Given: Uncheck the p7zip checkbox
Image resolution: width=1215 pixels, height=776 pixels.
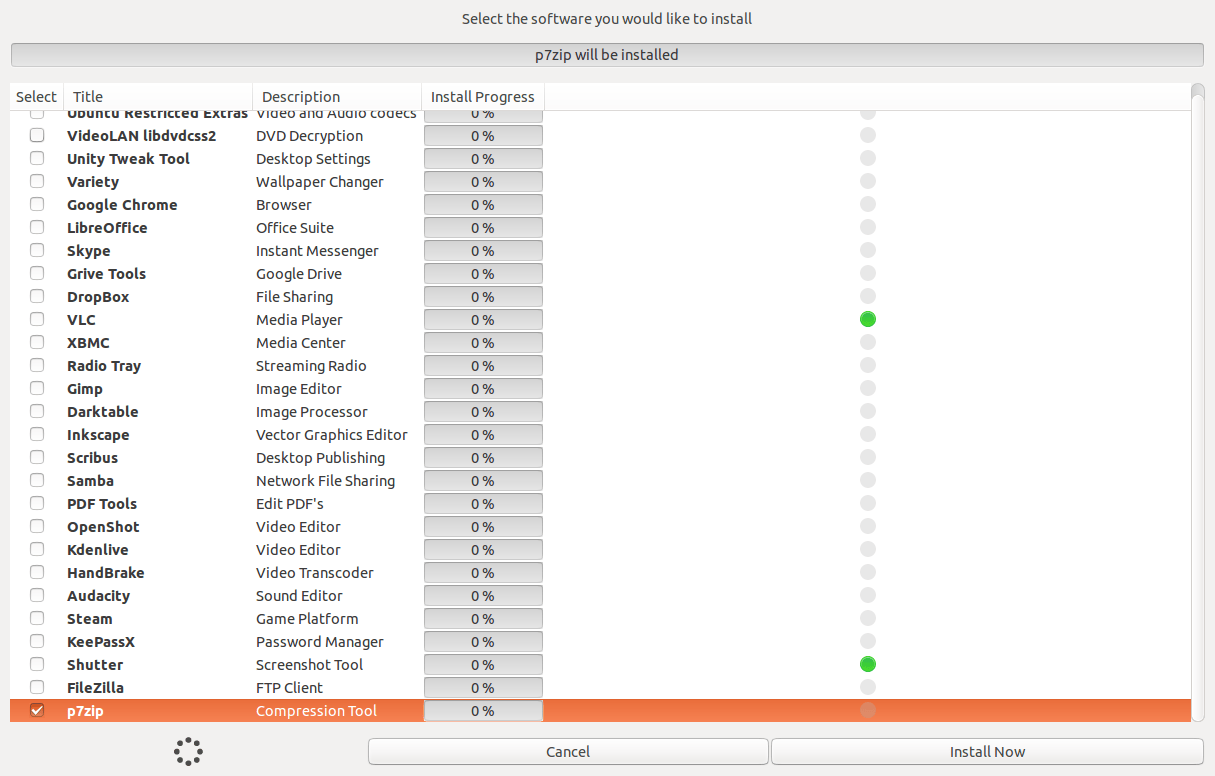Looking at the screenshot, I should 37,710.
